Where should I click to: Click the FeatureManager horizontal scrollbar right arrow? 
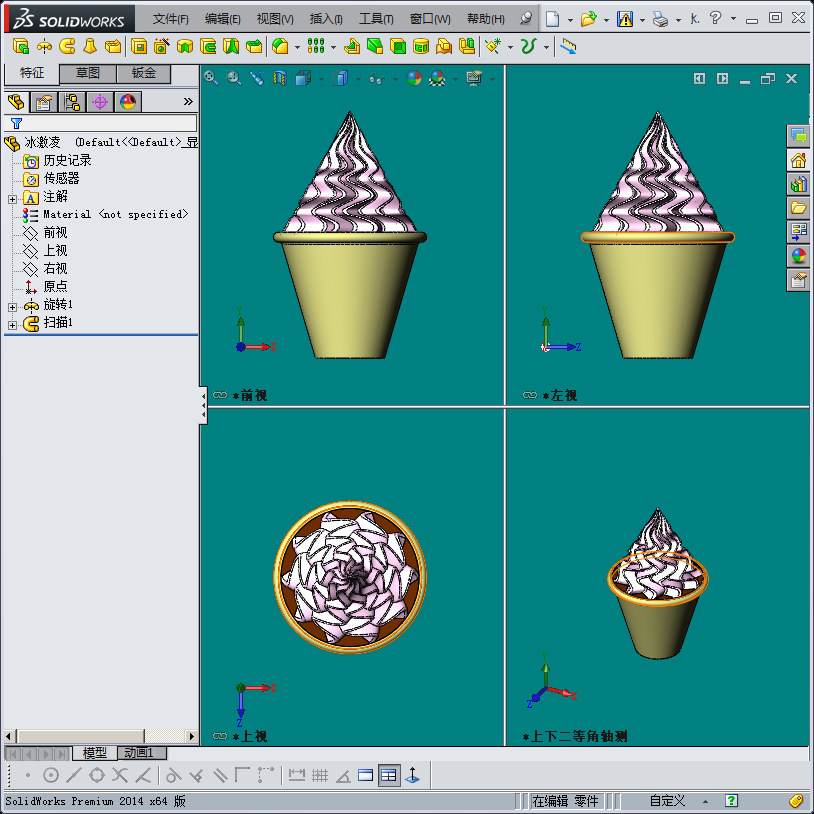point(192,736)
